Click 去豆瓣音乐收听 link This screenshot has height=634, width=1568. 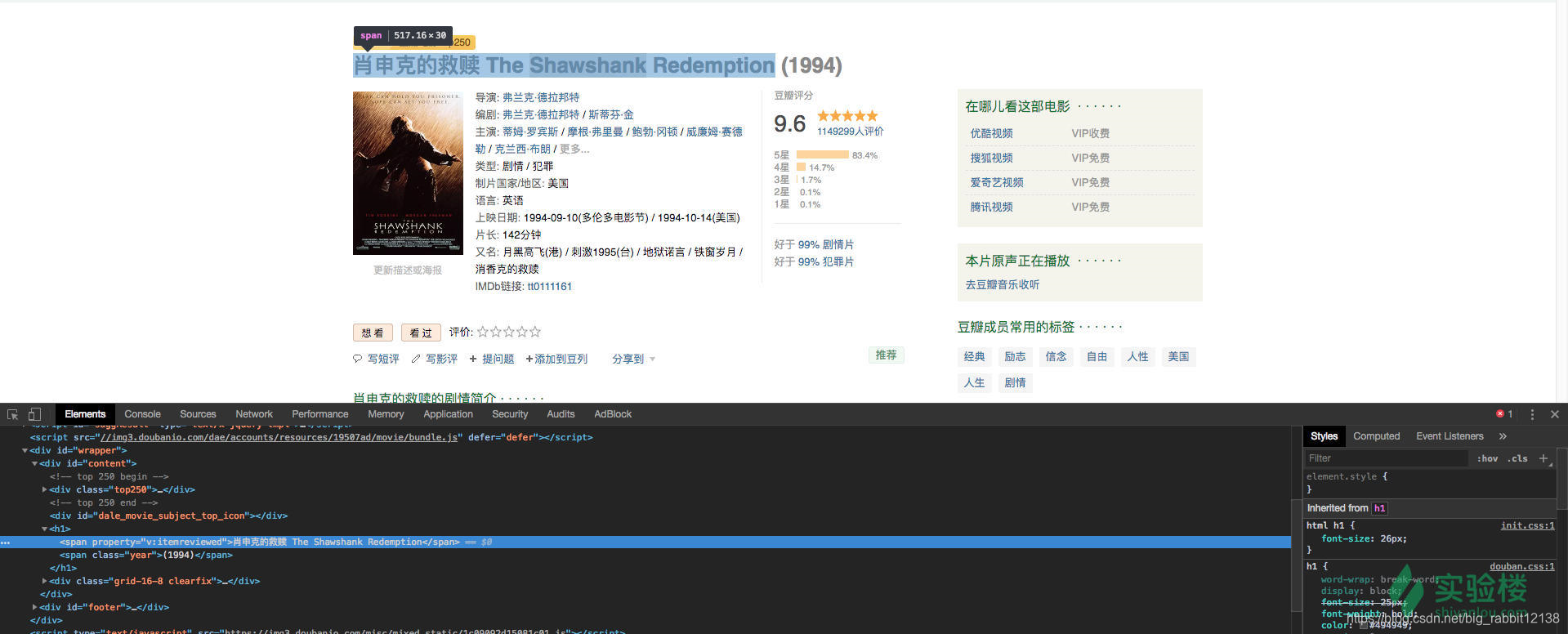tap(1002, 284)
